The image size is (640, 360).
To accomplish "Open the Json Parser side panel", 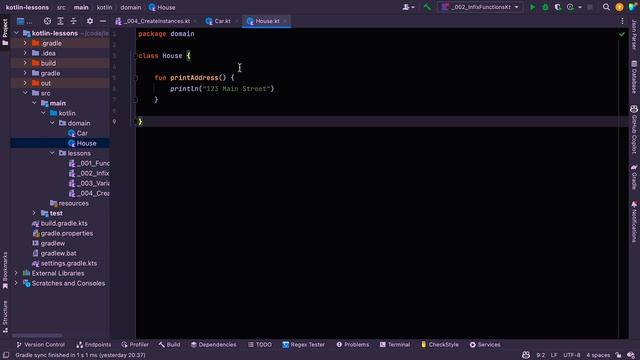I will pos(634,34).
